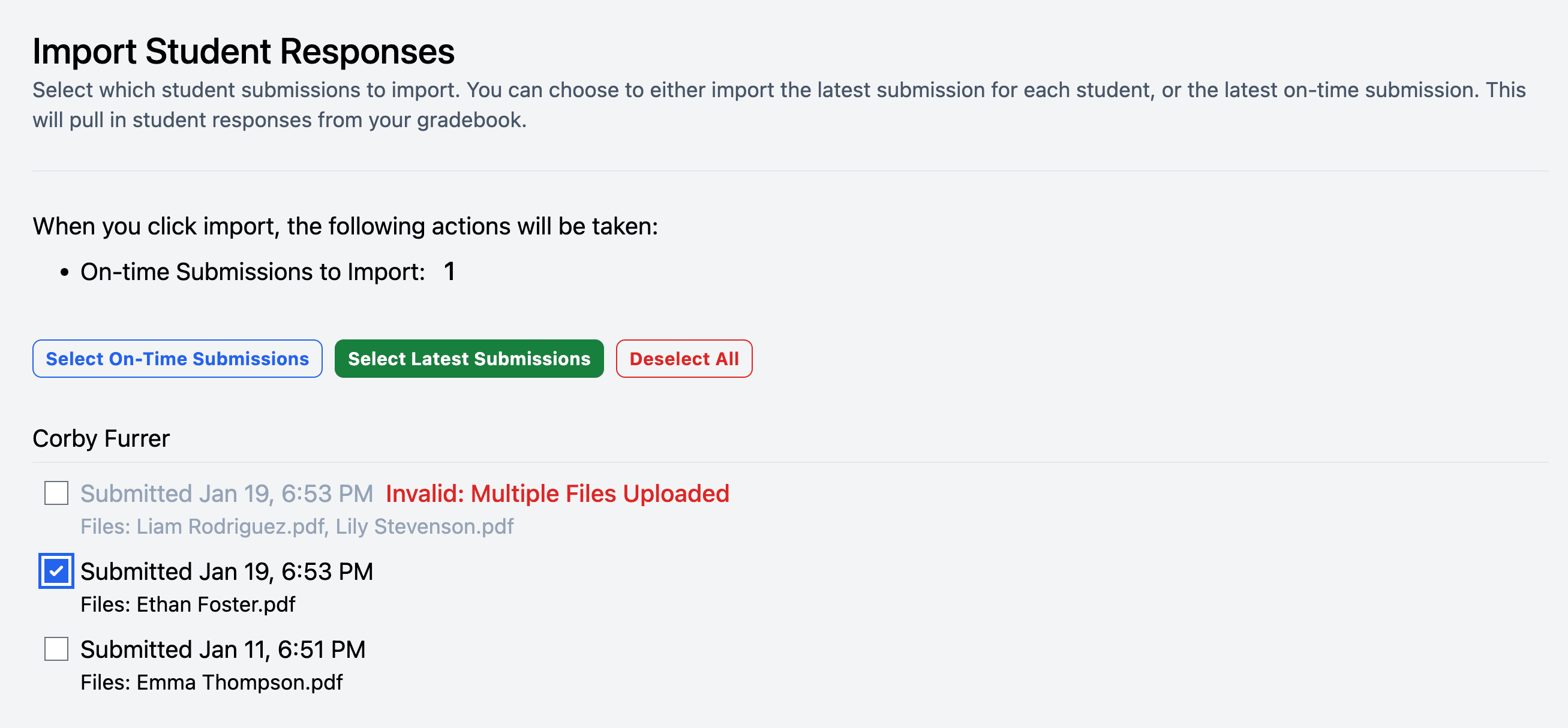Click the Submitted Jan 11, 6:51 PM label
This screenshot has width=1568, height=728.
223,649
